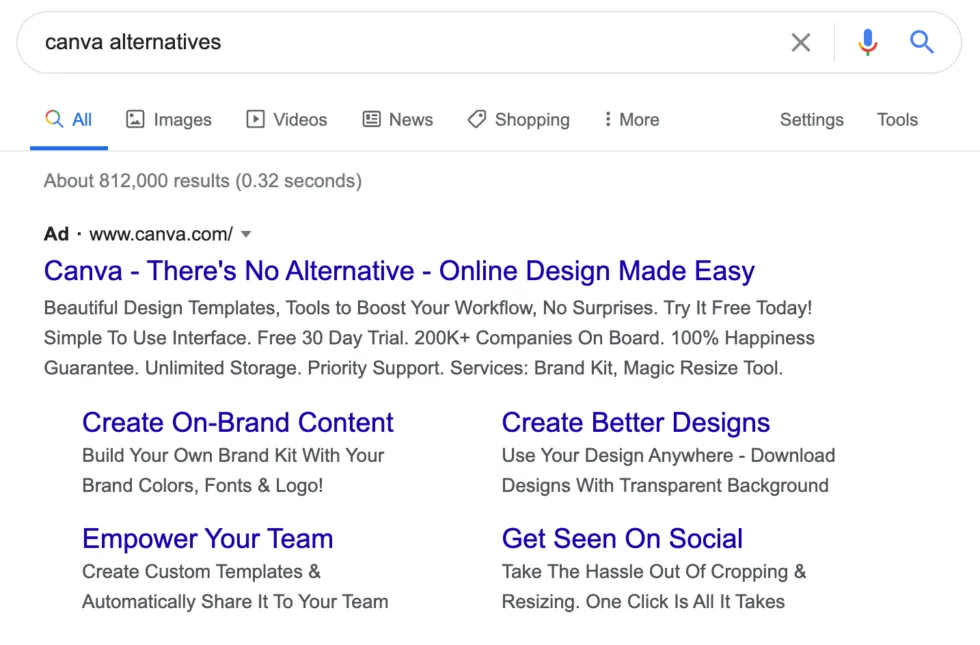980x645 pixels.
Task: Open the Get Seen On Social link
Action: (x=622, y=538)
